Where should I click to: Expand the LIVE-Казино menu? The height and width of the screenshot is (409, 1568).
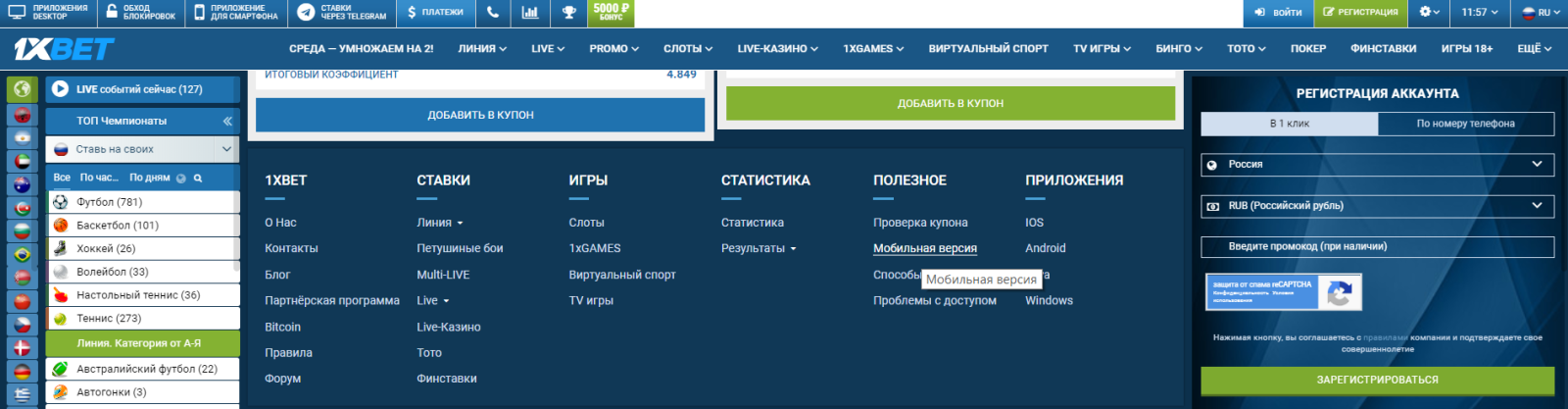(777, 48)
